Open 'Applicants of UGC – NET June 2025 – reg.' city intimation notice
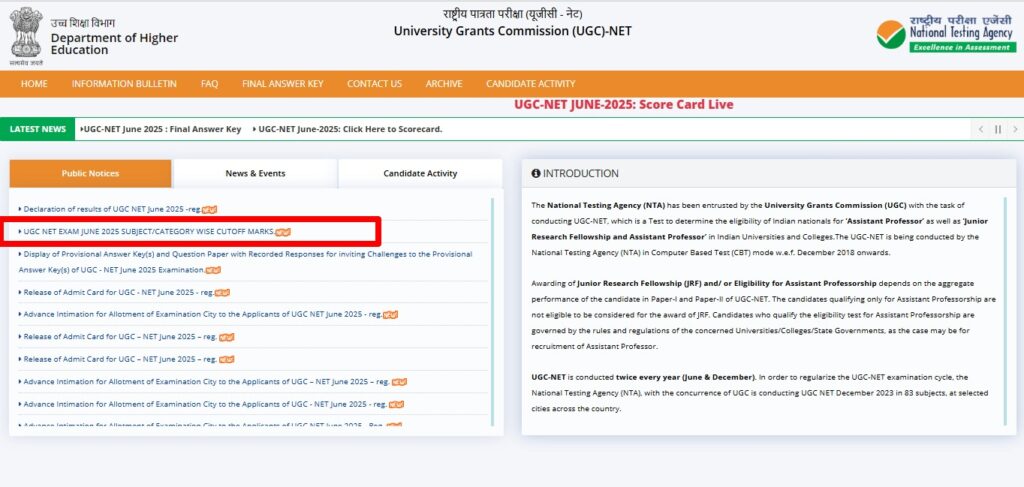1024x487 pixels. point(205,382)
